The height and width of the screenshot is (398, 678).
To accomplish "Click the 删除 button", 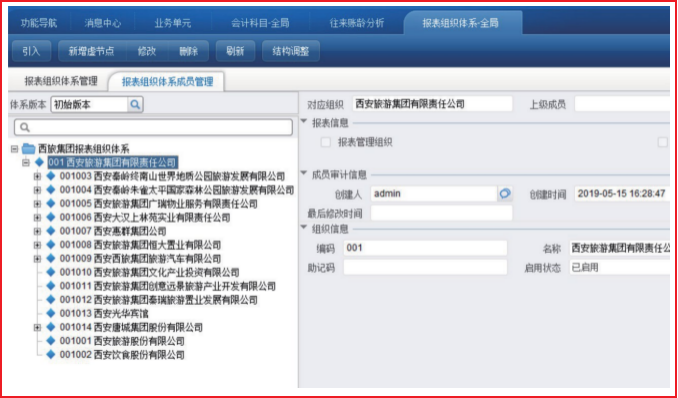I will point(189,51).
